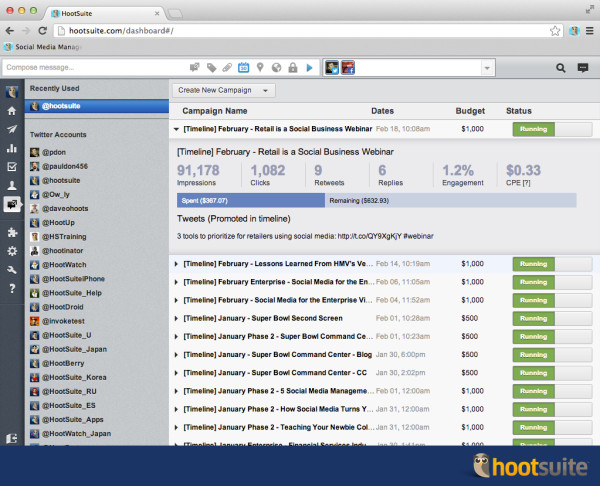Select @Ow_ly Twitter account
The height and width of the screenshot is (486, 600).
coord(50,195)
